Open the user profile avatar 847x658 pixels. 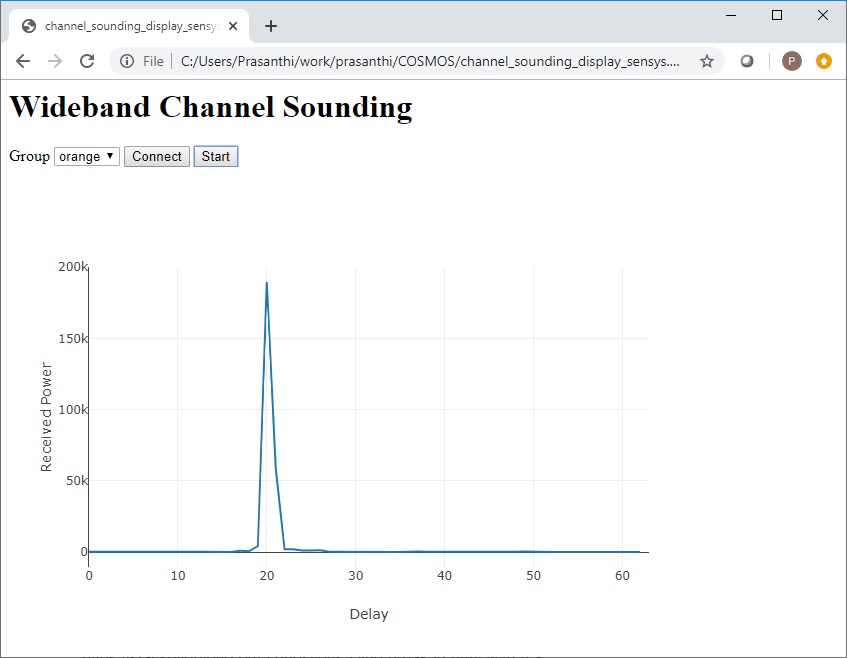pyautogui.click(x=791, y=61)
